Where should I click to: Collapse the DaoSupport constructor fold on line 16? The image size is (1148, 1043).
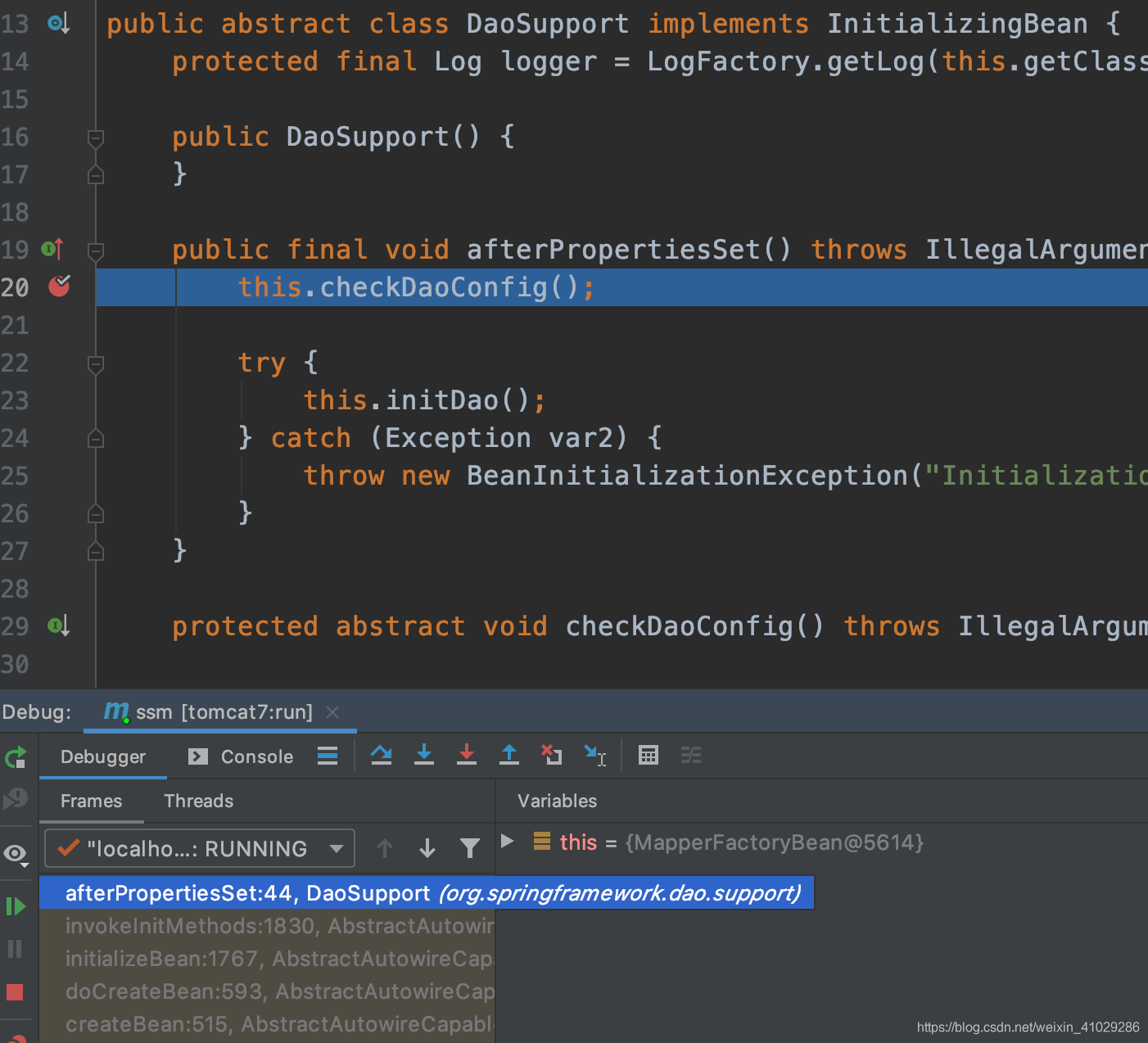96,138
